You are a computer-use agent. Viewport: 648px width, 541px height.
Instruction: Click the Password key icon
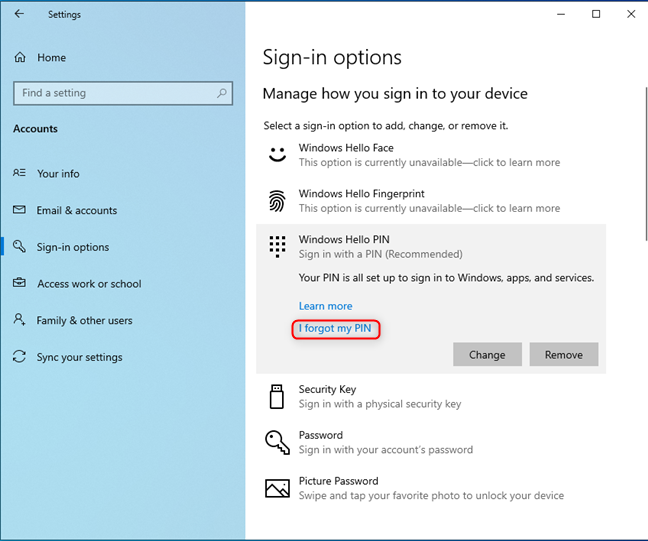pos(277,442)
